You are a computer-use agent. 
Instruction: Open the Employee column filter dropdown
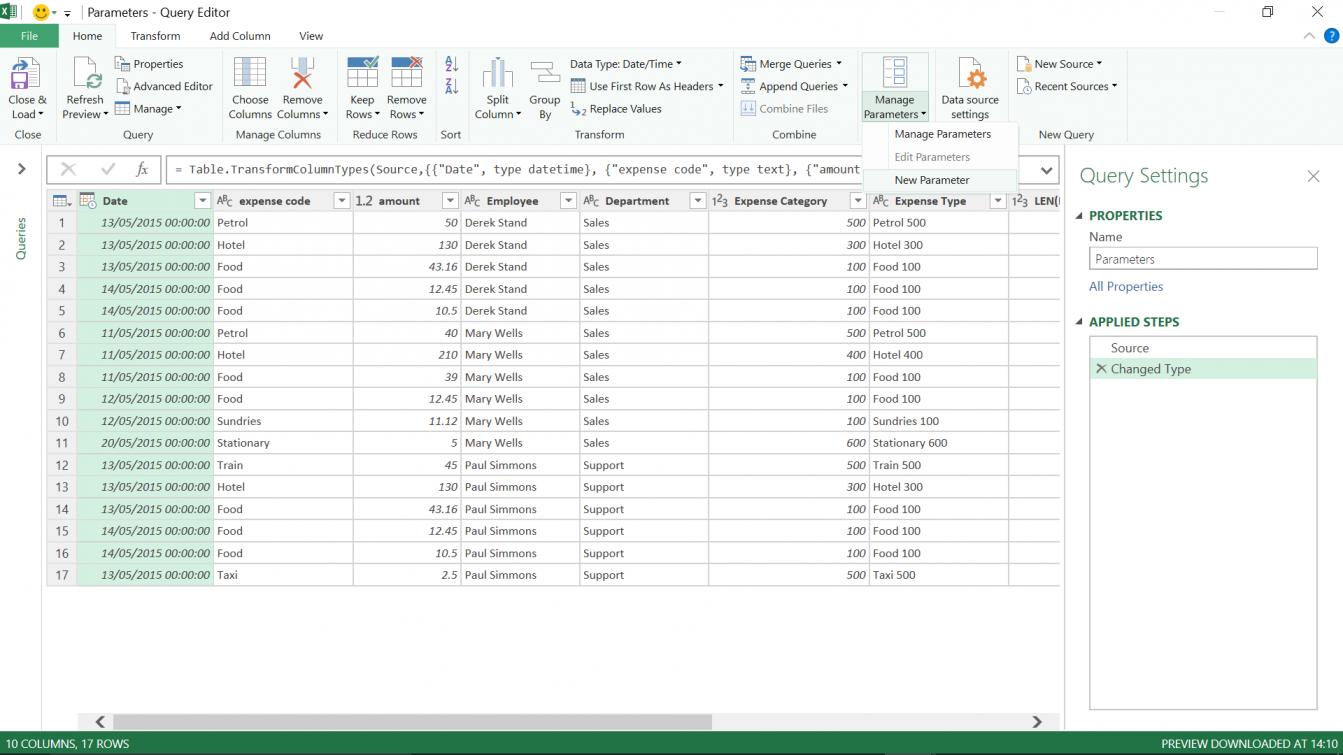568,201
